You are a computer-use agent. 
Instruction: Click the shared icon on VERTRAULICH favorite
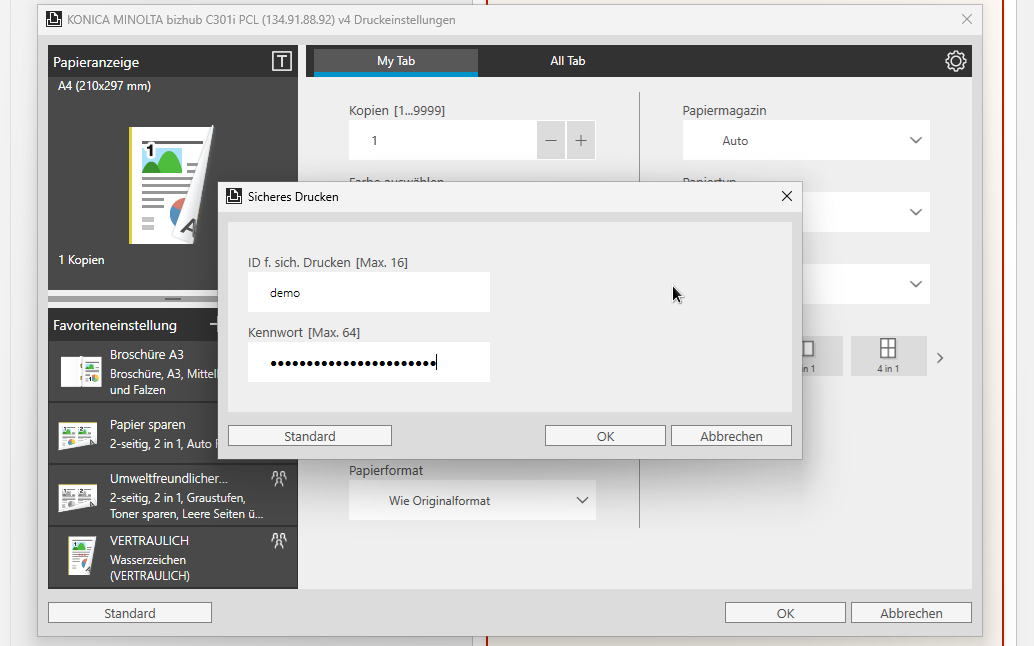279,541
